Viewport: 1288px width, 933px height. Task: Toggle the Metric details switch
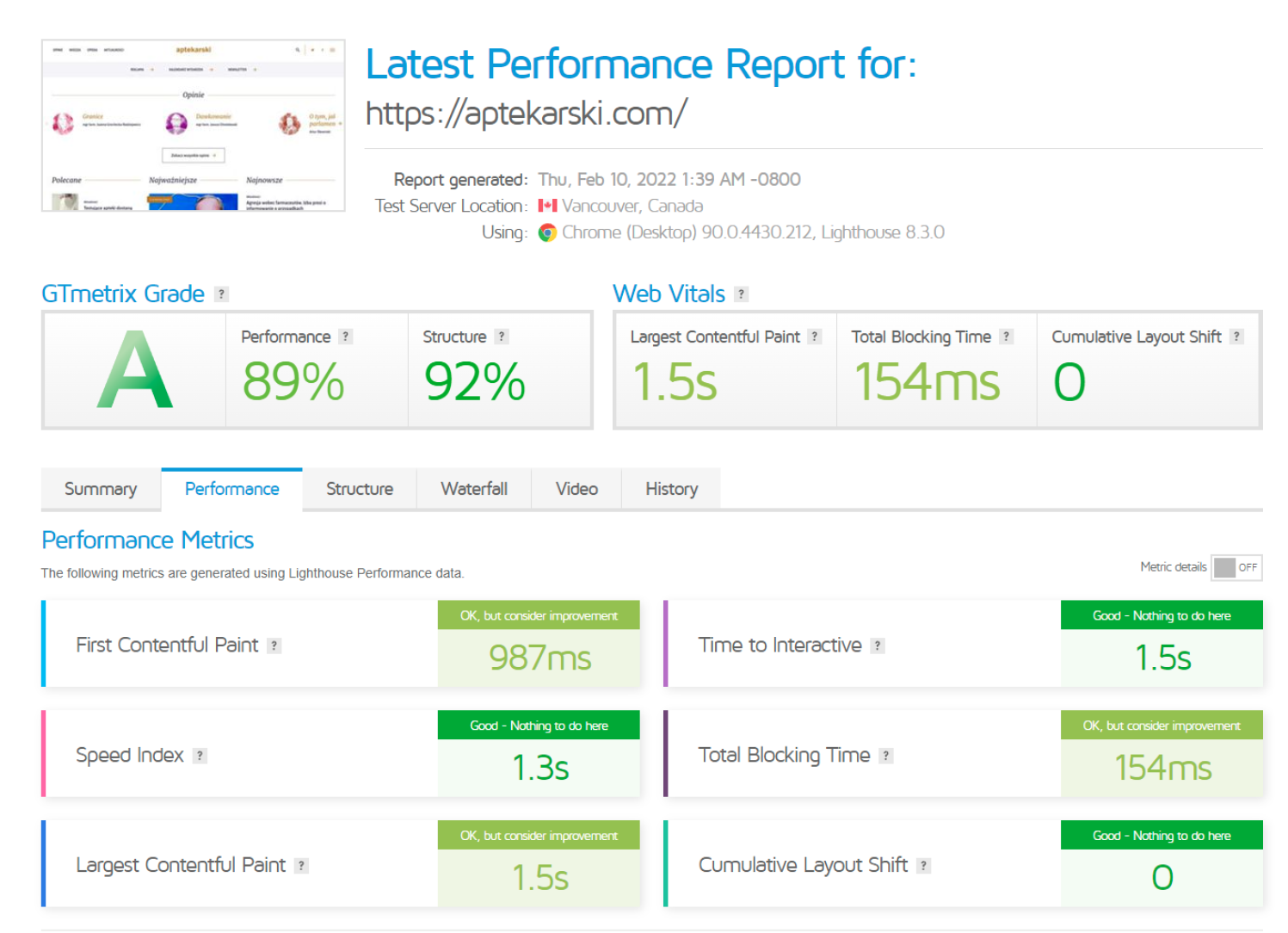coord(1236,567)
